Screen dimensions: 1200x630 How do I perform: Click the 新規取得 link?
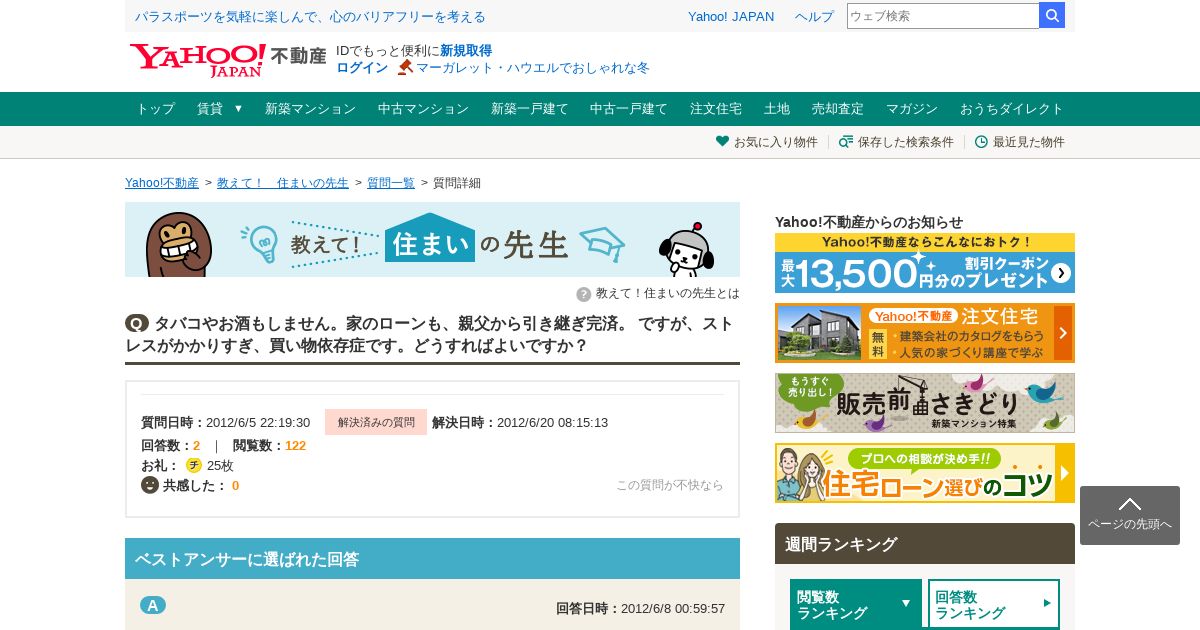click(466, 50)
